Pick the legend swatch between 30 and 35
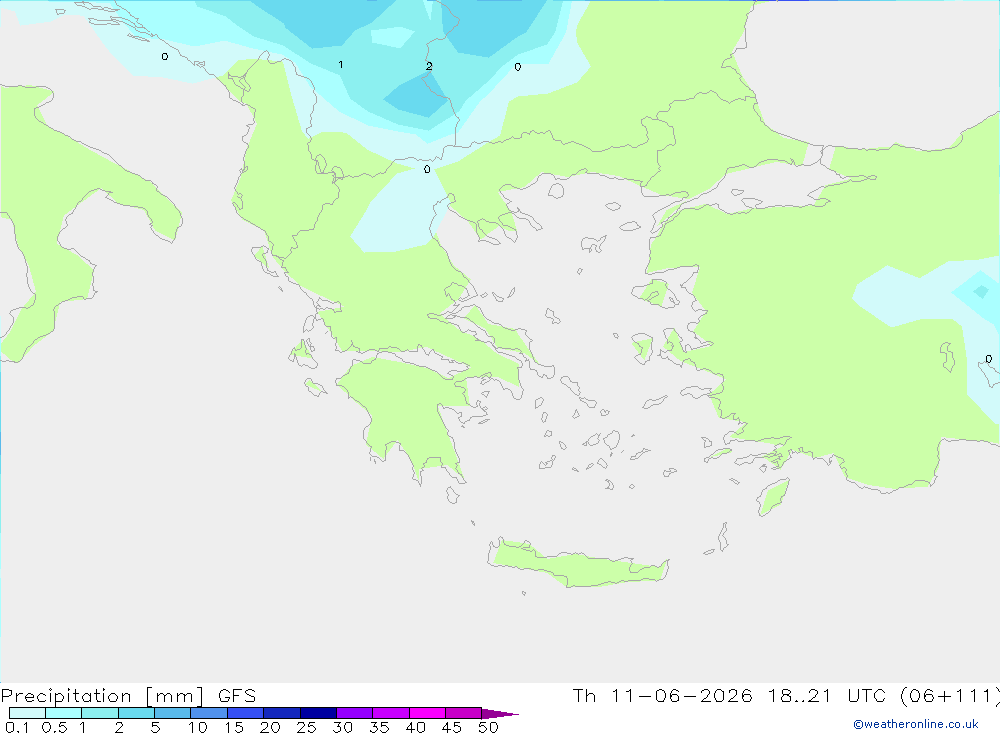 click(x=355, y=713)
